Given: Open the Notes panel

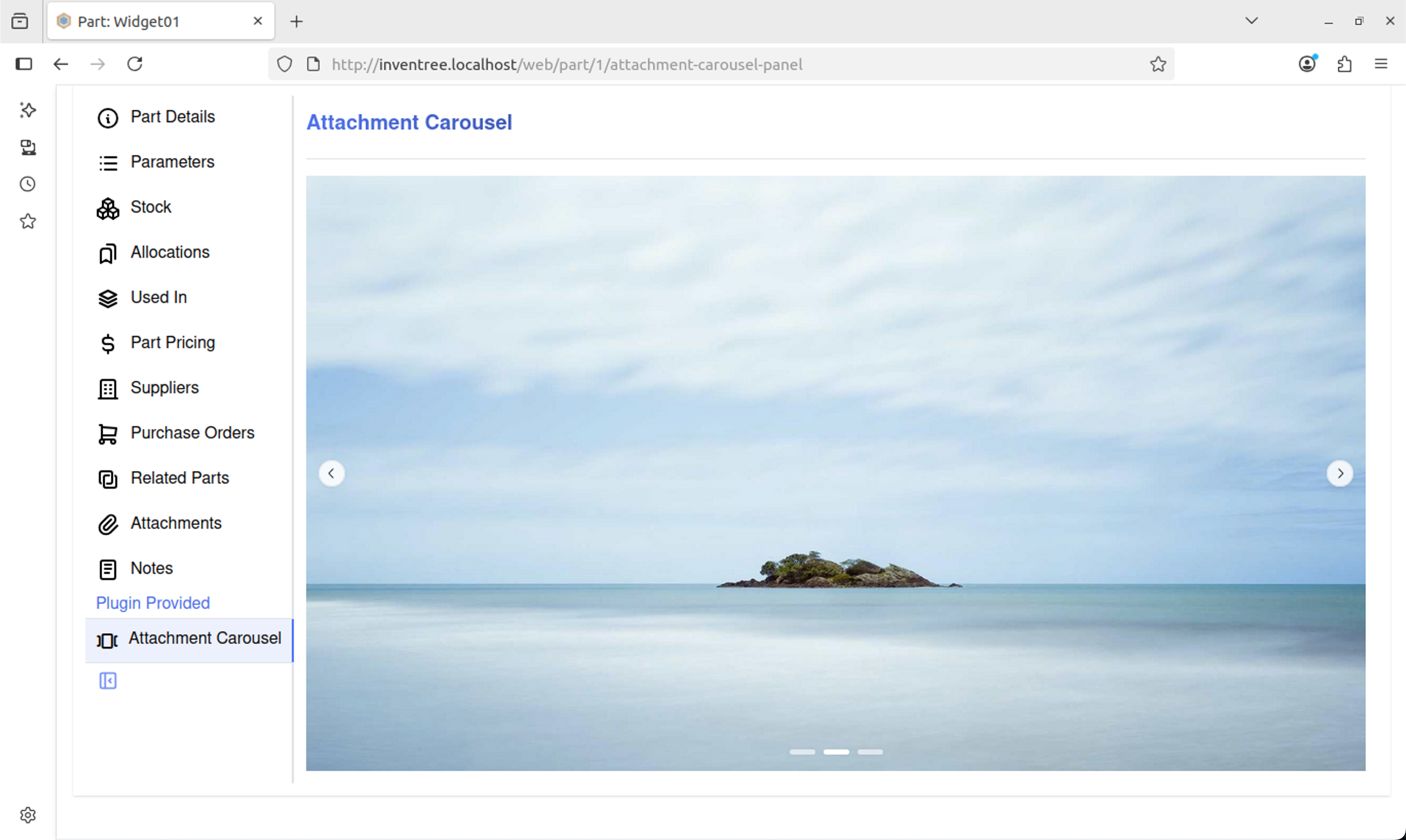Looking at the screenshot, I should pyautogui.click(x=151, y=568).
